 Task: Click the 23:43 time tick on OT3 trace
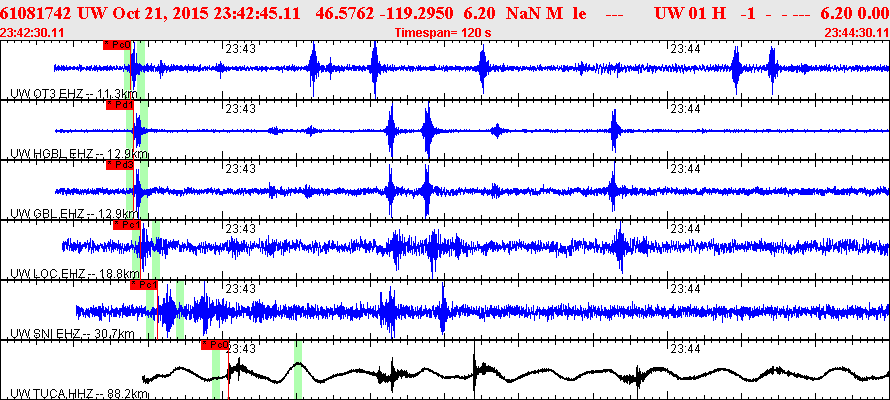240,49
